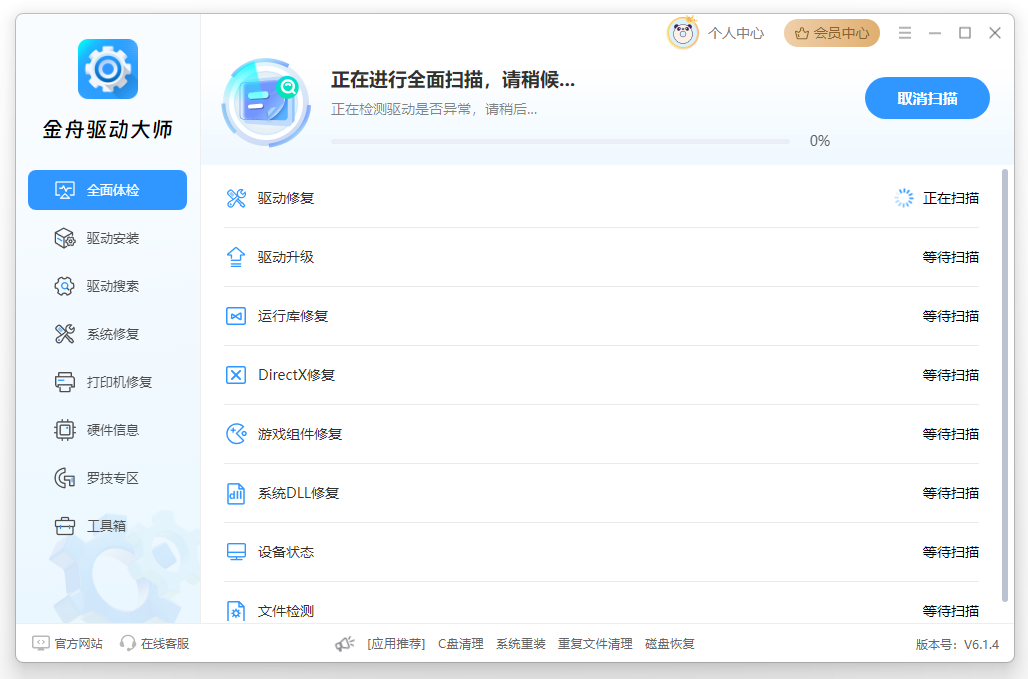Click the 工具箱 toolbox icon

point(64,526)
